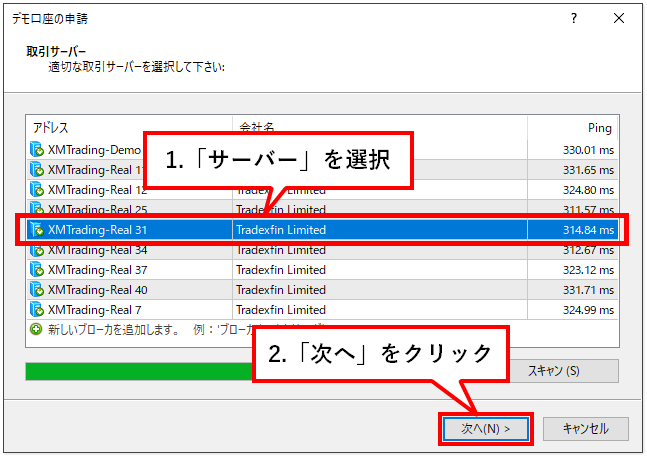Select the XMTrading-Real 7 server

coord(322,310)
